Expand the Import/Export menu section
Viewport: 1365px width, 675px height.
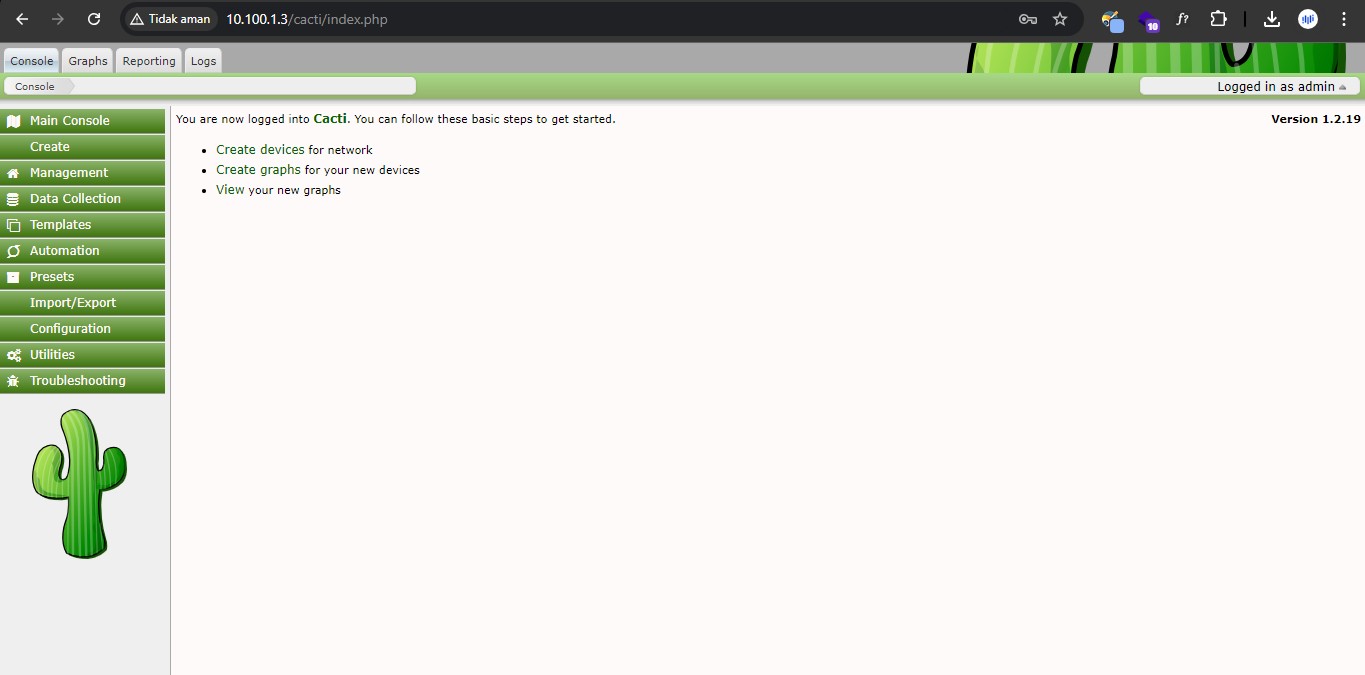click(82, 303)
